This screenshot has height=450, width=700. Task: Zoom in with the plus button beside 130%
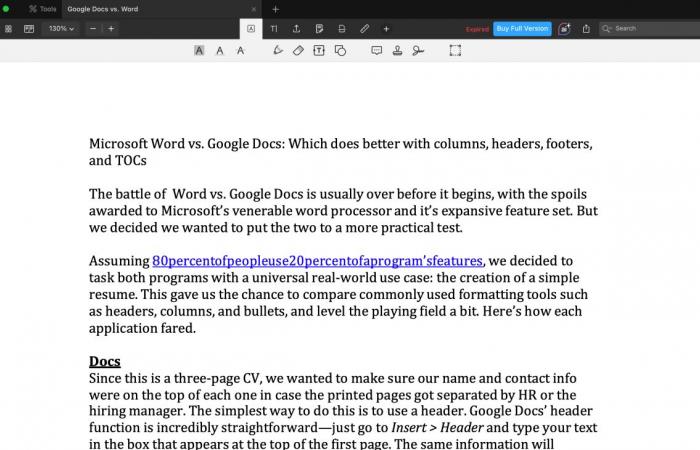pyautogui.click(x=111, y=29)
